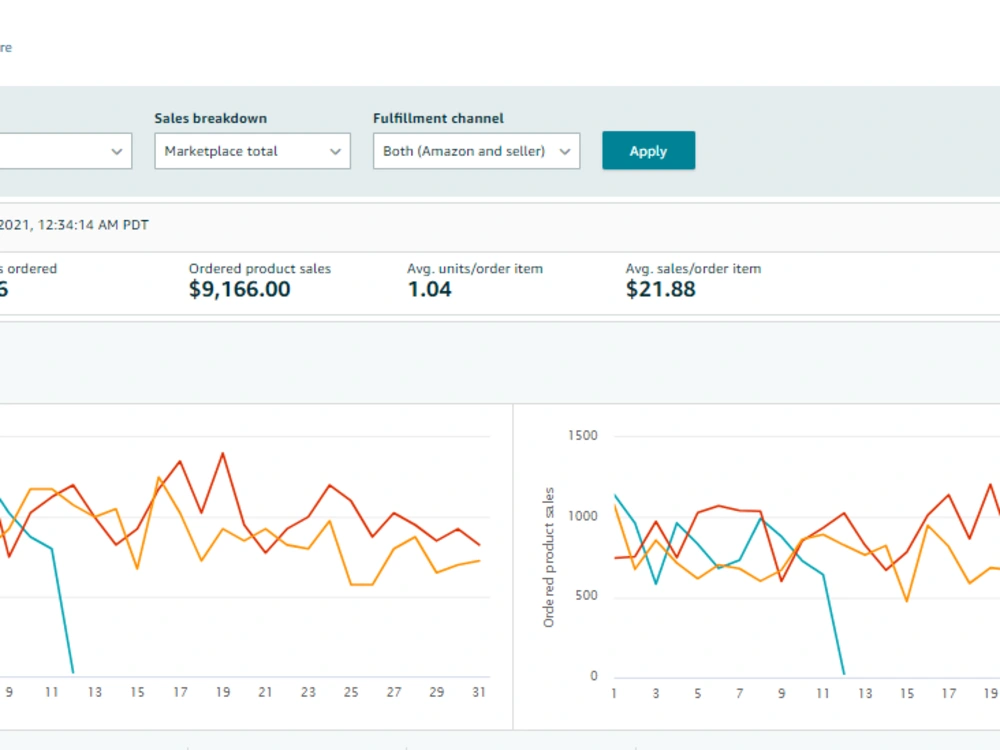The width and height of the screenshot is (1000, 750).
Task: Click the 12:34:14 AM PDT timestamp
Action: point(93,225)
